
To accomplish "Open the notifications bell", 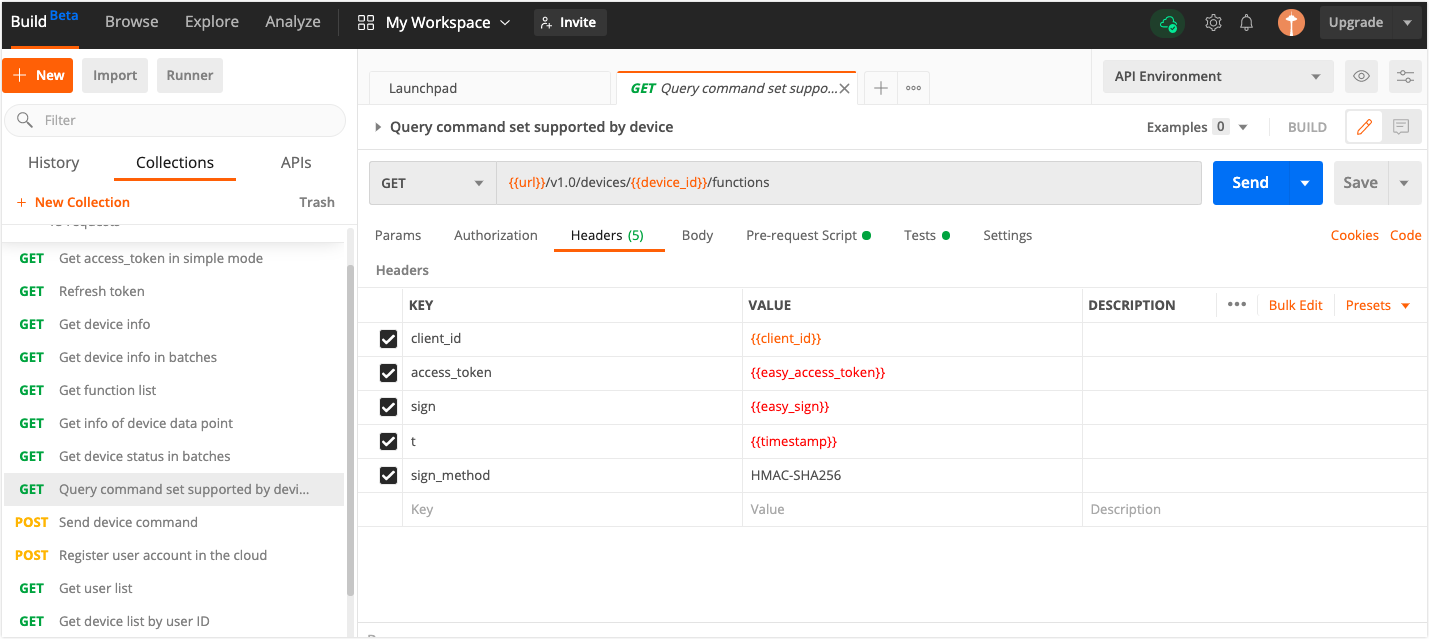I will (x=1247, y=22).
